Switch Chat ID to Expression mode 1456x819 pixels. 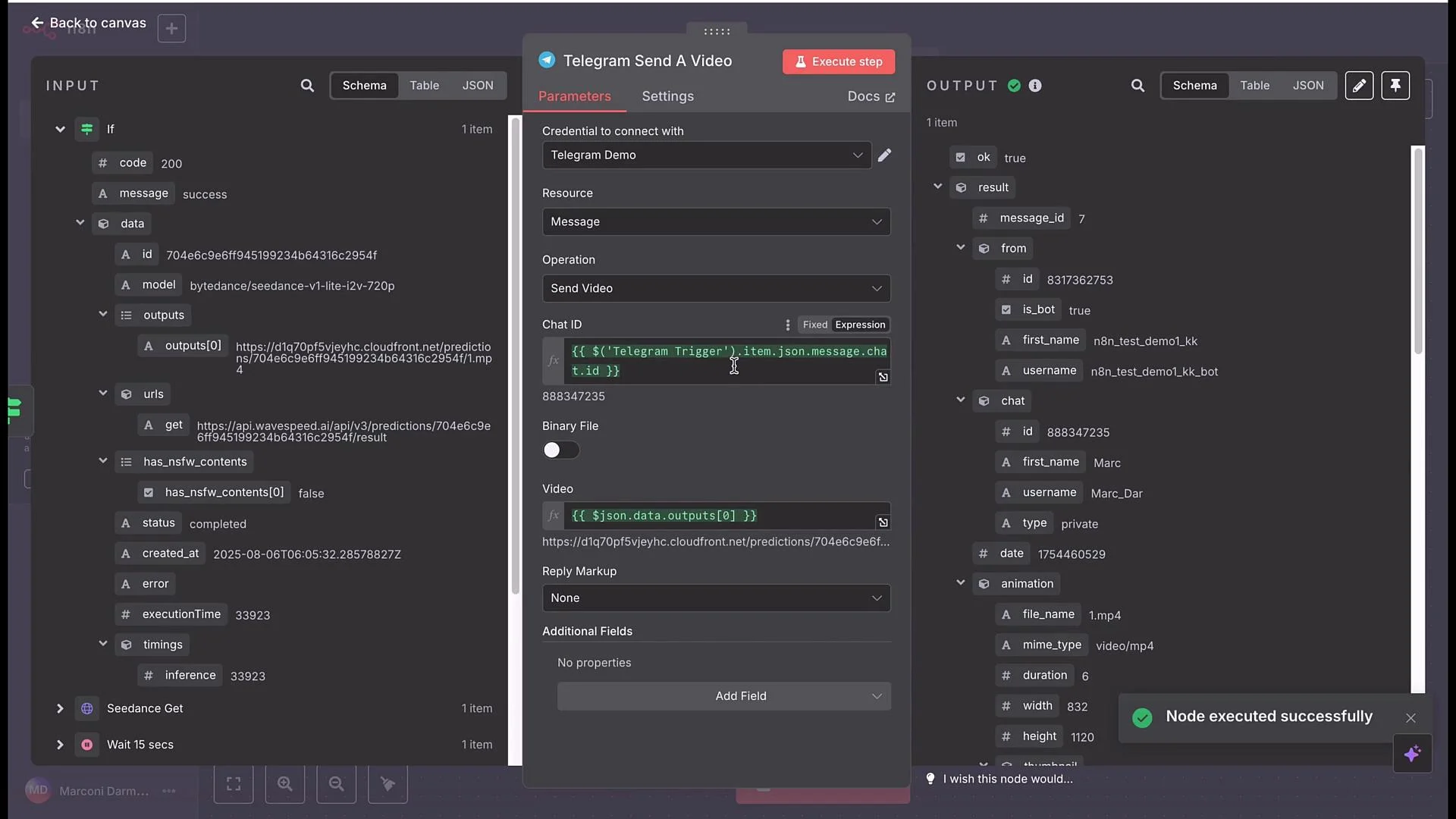[860, 325]
